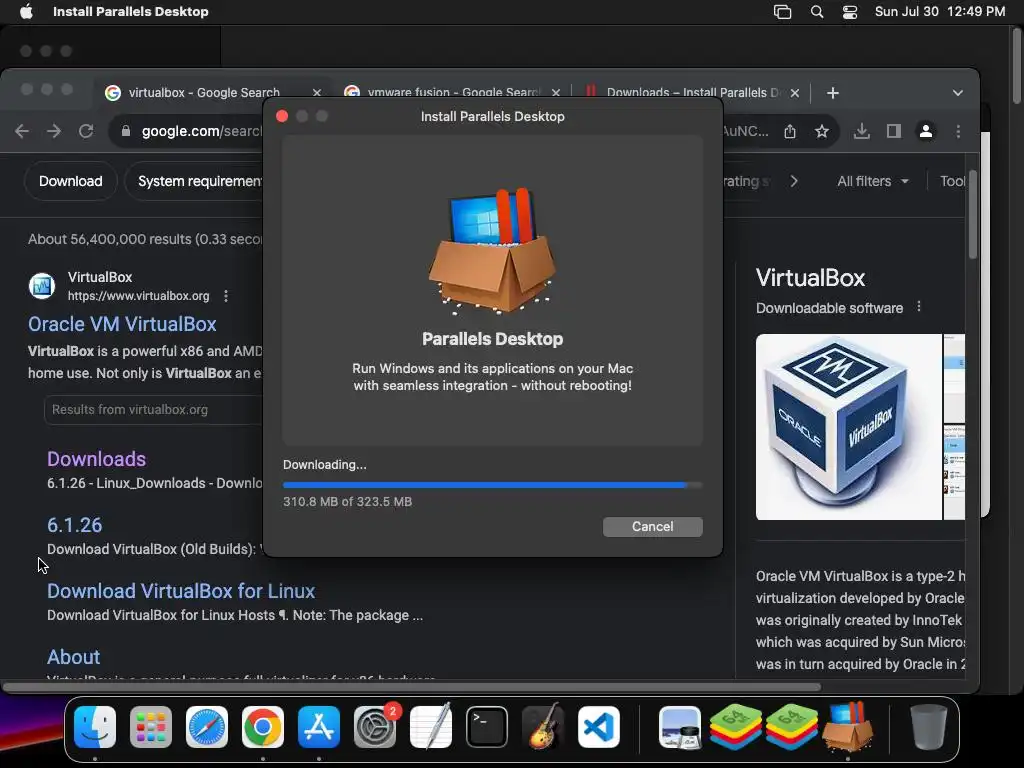This screenshot has height=768, width=1024.
Task: Select the System requirements filter chip
Action: 196,181
